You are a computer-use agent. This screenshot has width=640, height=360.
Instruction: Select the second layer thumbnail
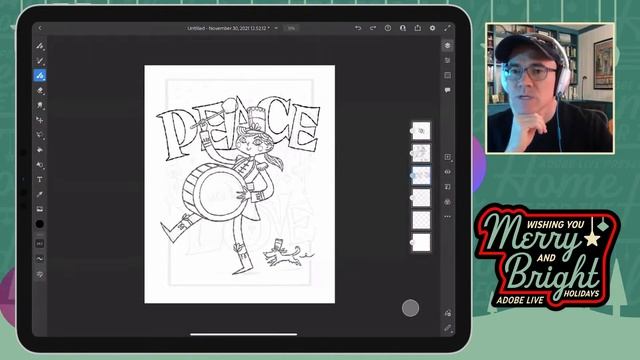click(421, 153)
